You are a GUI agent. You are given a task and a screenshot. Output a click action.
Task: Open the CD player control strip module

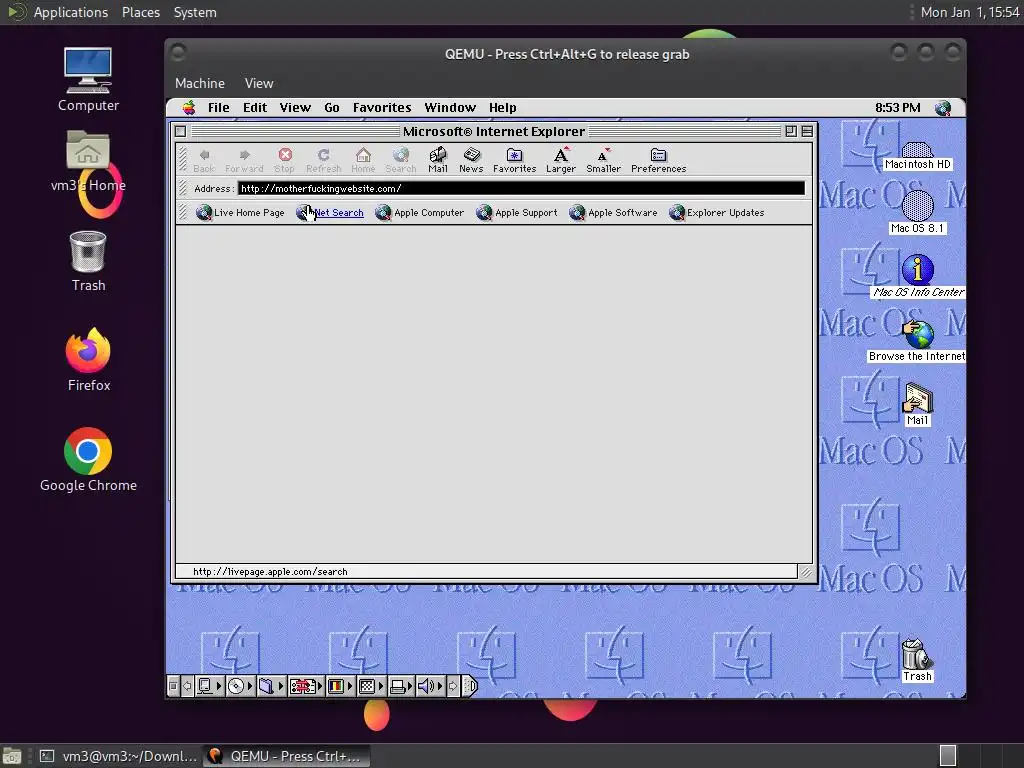click(x=240, y=686)
